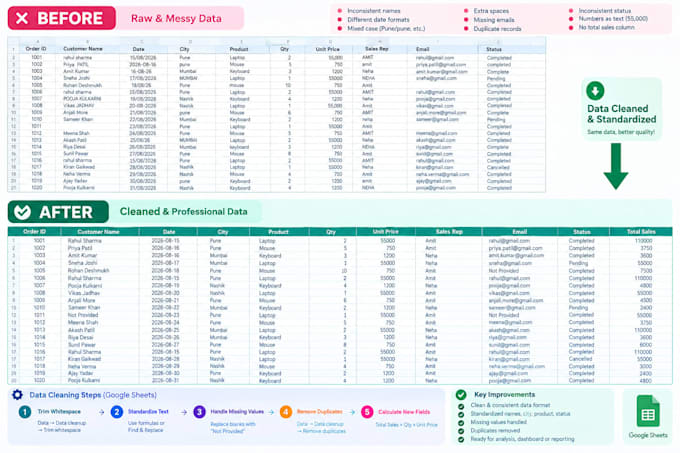Click the check beside 'Ready for analysis, dashboard or reporting'
Viewport: 680px width, 453px height.
pyautogui.click(x=461, y=439)
